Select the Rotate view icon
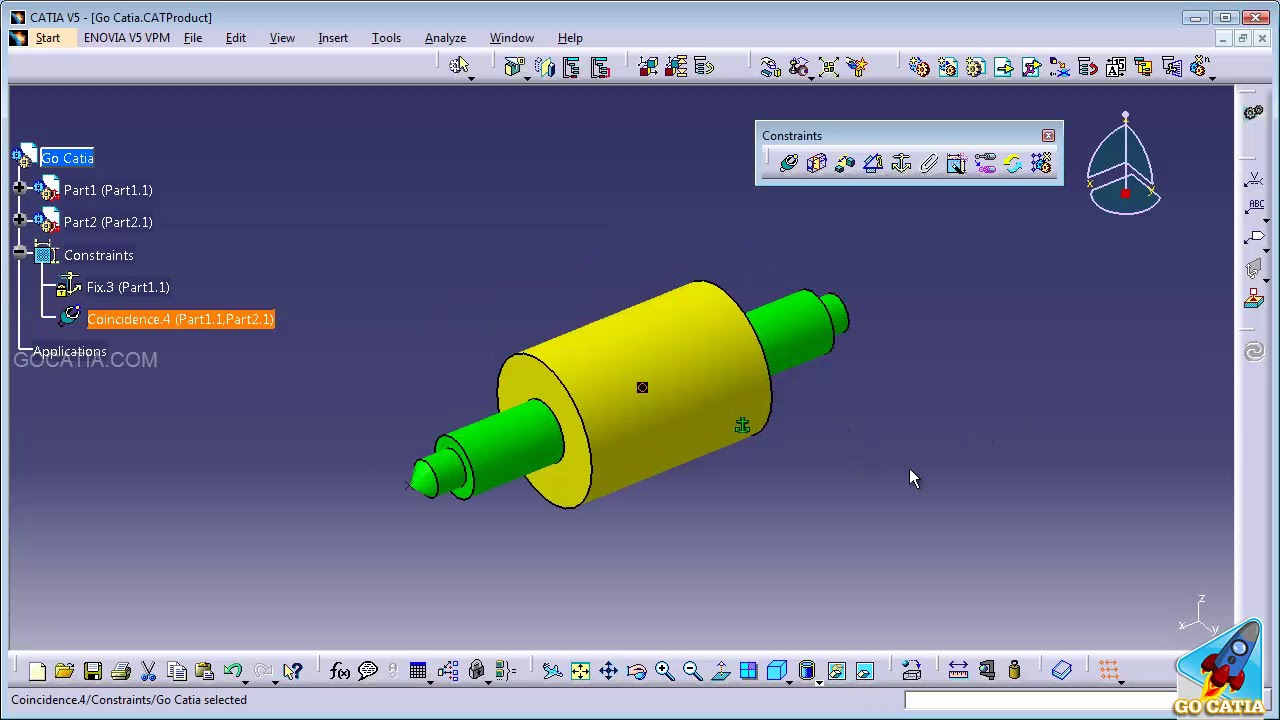1280x720 pixels. pos(636,671)
